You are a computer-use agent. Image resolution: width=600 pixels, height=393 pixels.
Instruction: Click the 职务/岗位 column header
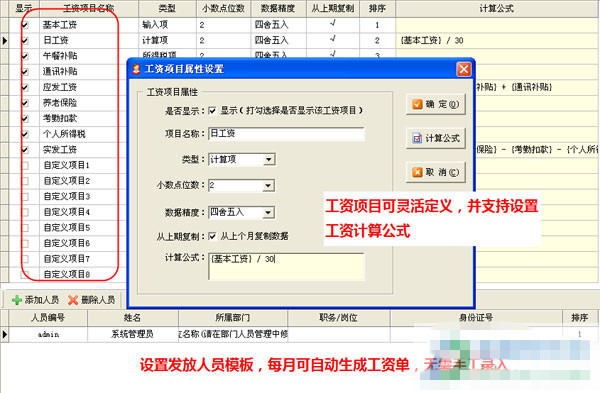(339, 318)
